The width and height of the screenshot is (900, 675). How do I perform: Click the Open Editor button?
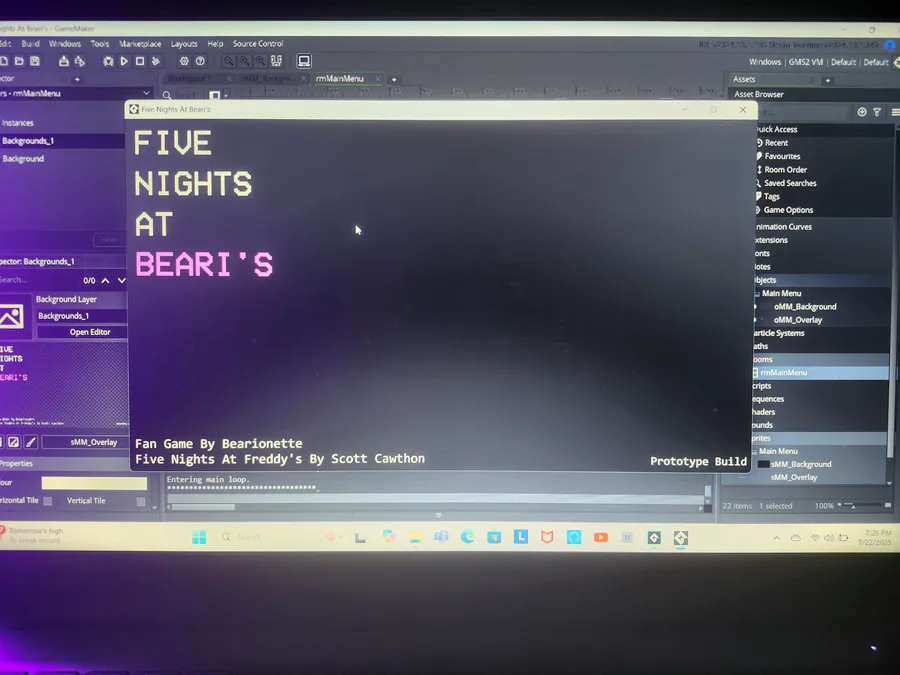tap(83, 332)
